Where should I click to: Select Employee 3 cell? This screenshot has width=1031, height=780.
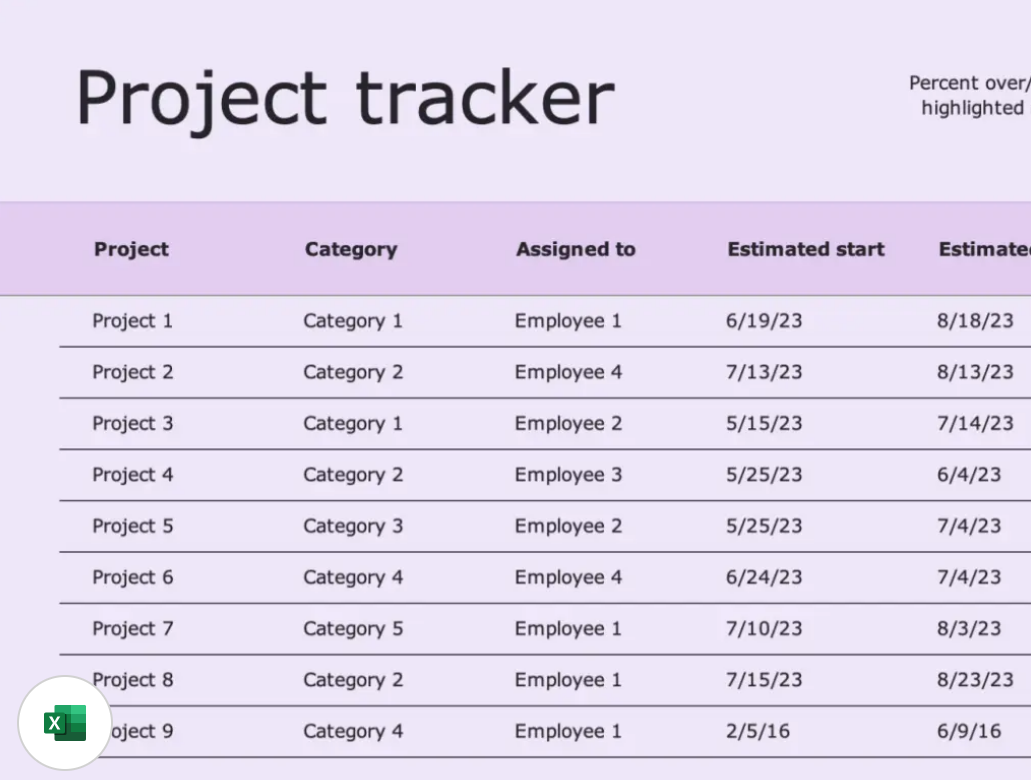(x=568, y=475)
